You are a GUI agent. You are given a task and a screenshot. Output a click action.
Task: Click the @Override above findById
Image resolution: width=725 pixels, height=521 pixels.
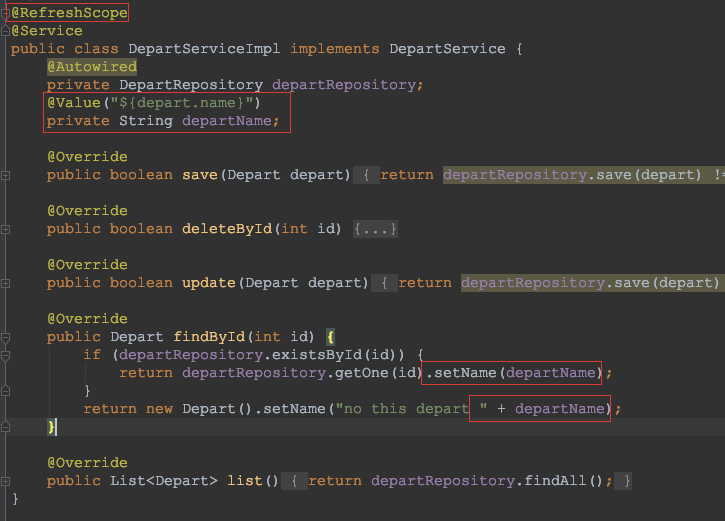click(87, 319)
